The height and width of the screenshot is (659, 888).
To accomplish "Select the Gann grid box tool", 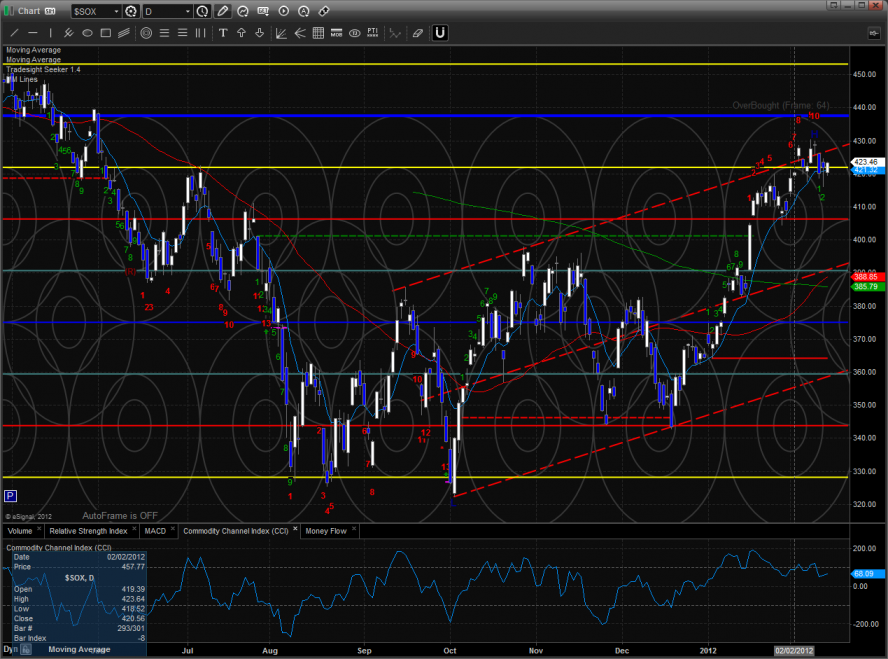I will [318, 33].
